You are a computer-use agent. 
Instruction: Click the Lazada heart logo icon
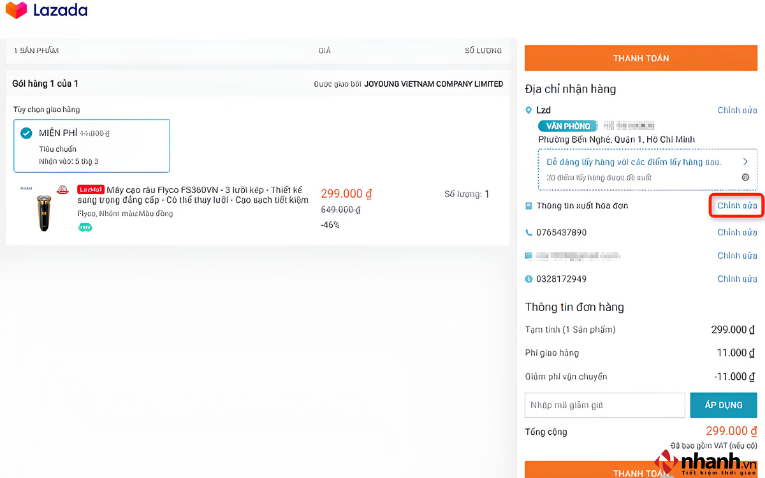16,10
